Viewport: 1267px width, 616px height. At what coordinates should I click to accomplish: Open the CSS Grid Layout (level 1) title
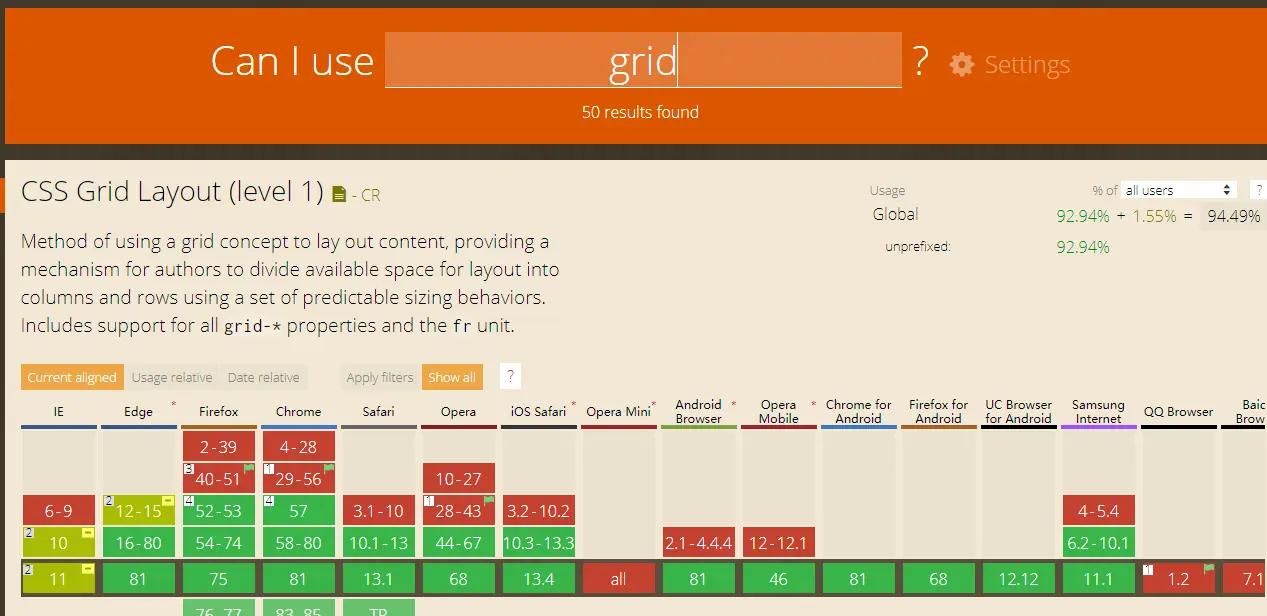click(x=173, y=192)
